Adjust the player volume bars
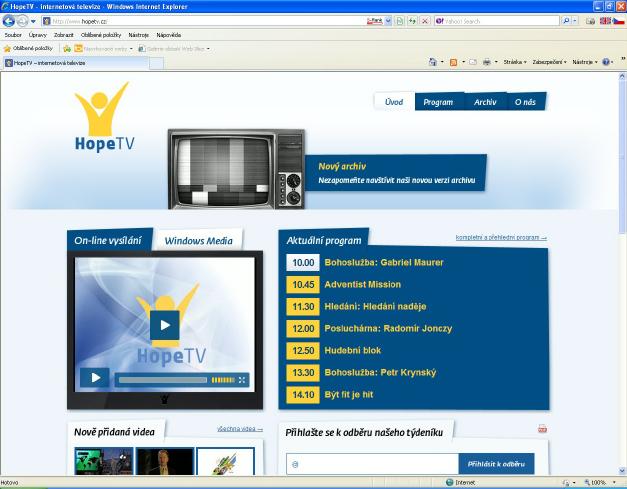This screenshot has width=627, height=489. (223, 380)
